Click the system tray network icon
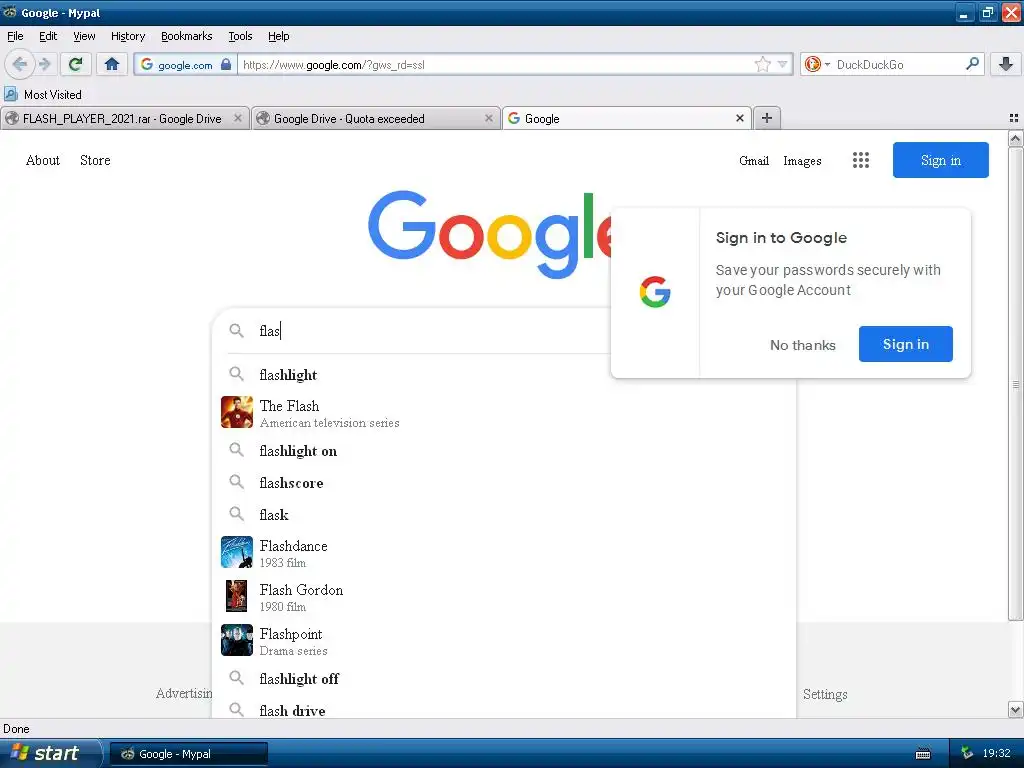This screenshot has height=768, width=1024. coord(967,754)
